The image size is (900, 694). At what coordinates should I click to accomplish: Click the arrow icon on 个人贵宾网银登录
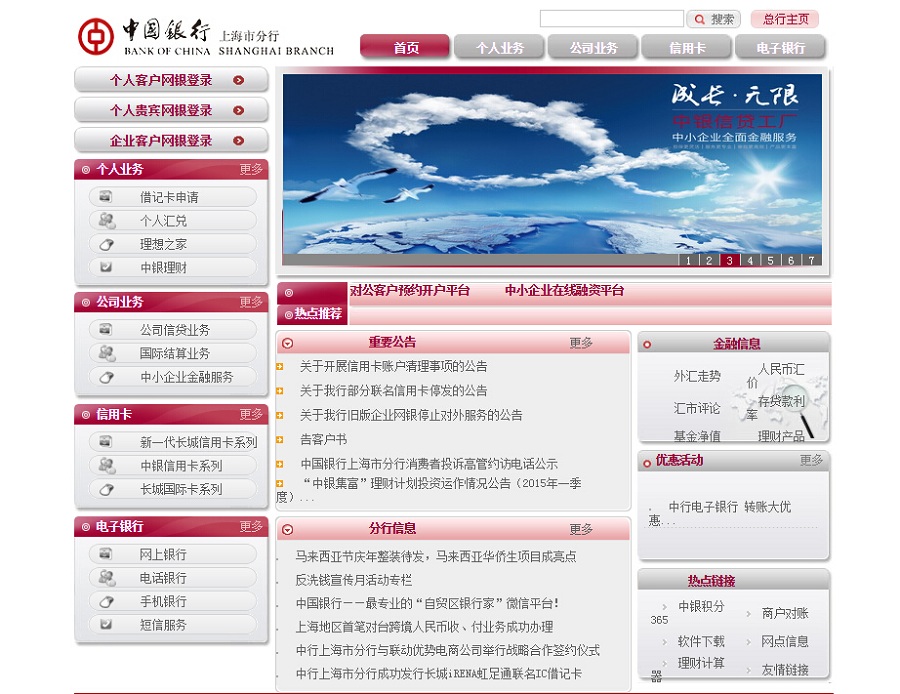click(x=239, y=110)
